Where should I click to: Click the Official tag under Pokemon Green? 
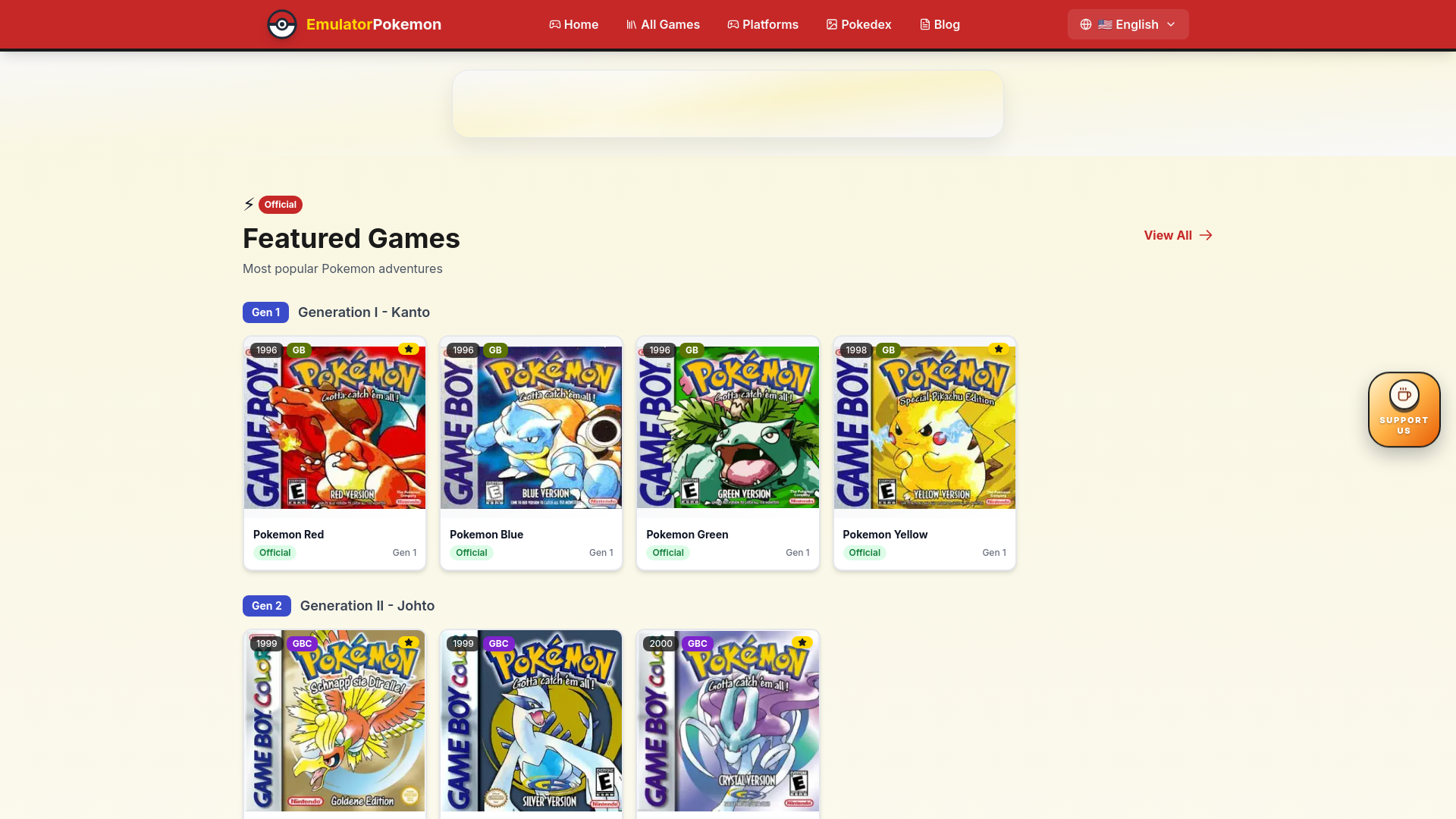coord(668,553)
